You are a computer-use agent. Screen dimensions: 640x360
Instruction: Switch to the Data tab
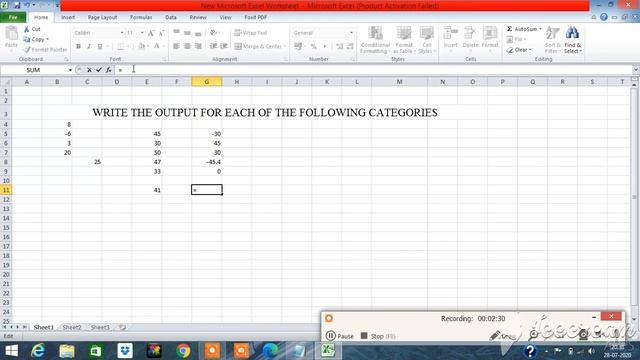tap(171, 17)
